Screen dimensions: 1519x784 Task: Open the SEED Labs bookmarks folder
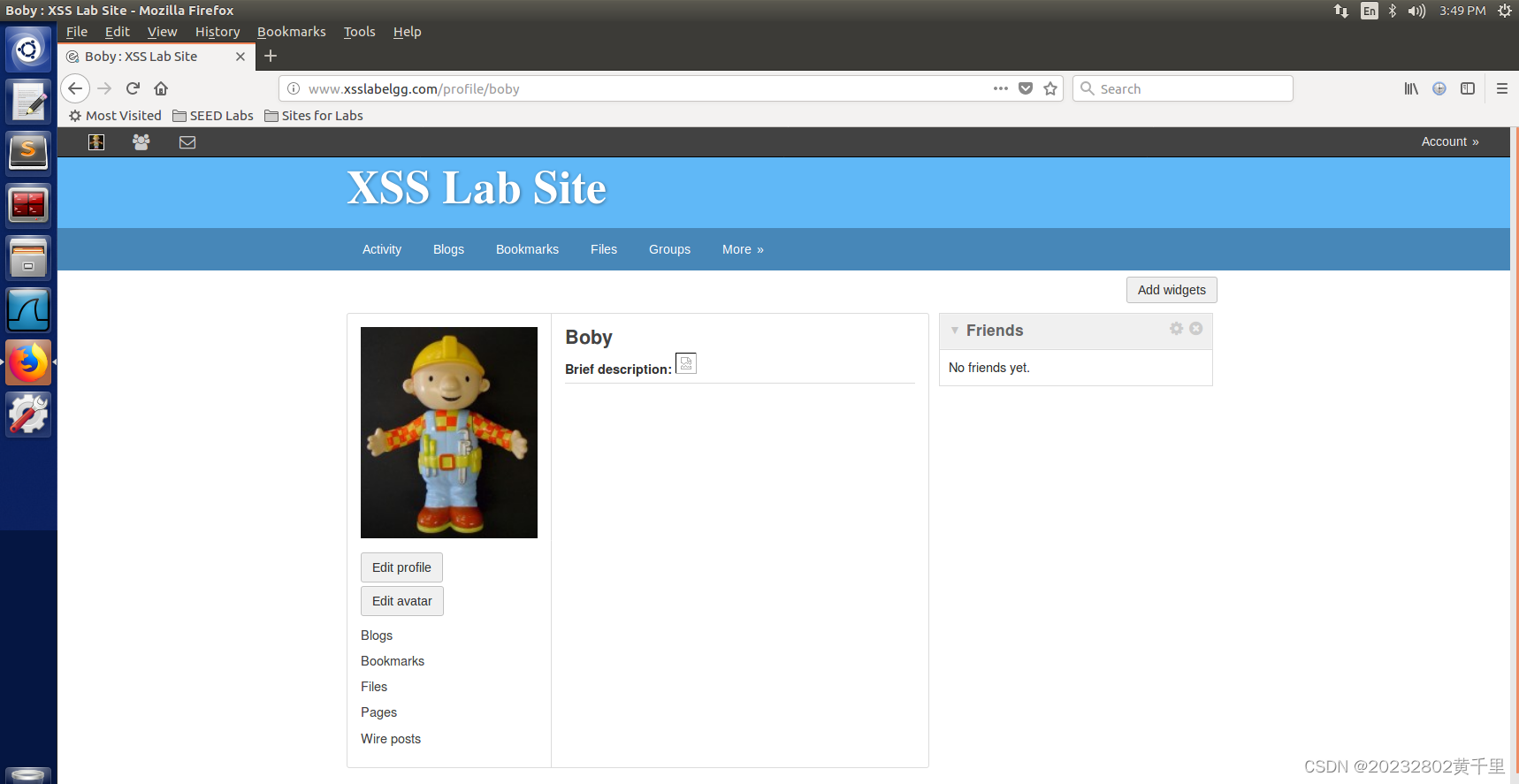coord(213,116)
